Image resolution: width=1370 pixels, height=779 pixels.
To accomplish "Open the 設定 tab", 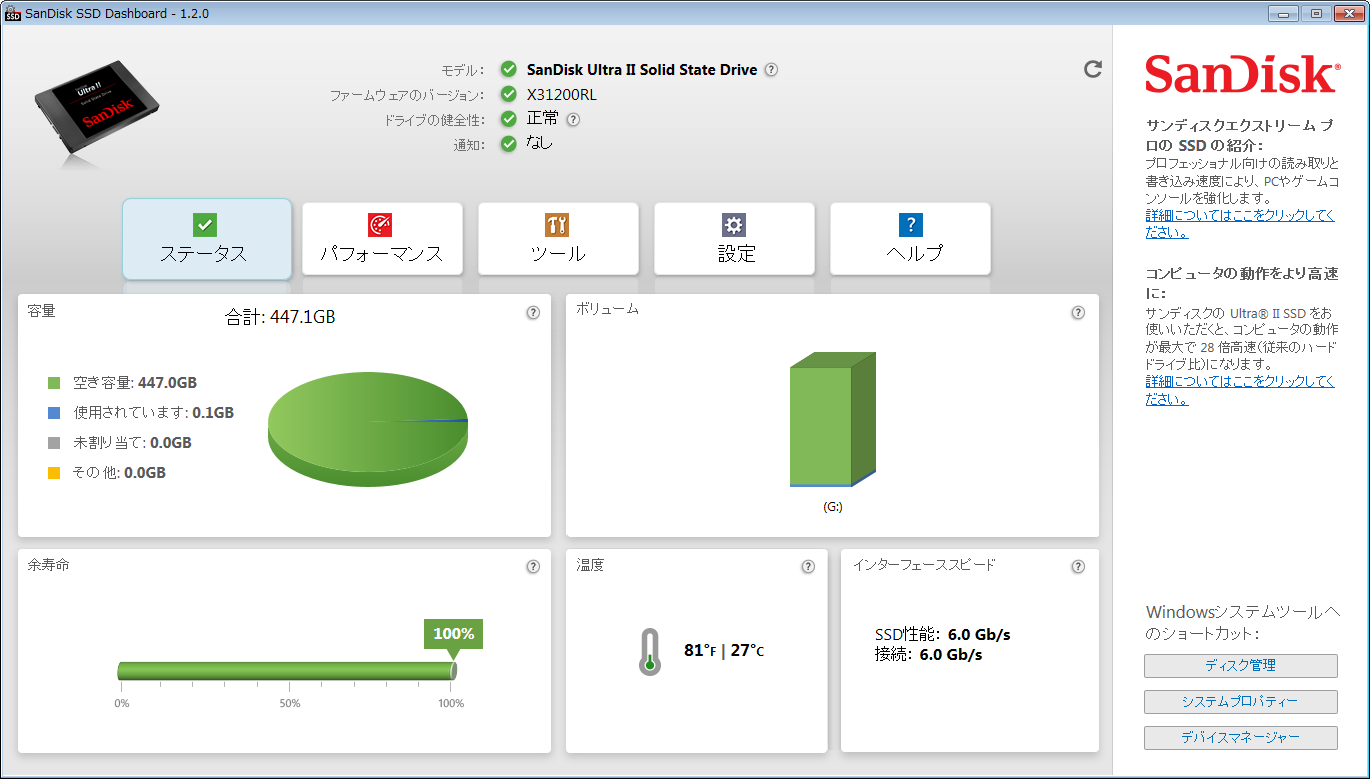I will pos(734,239).
